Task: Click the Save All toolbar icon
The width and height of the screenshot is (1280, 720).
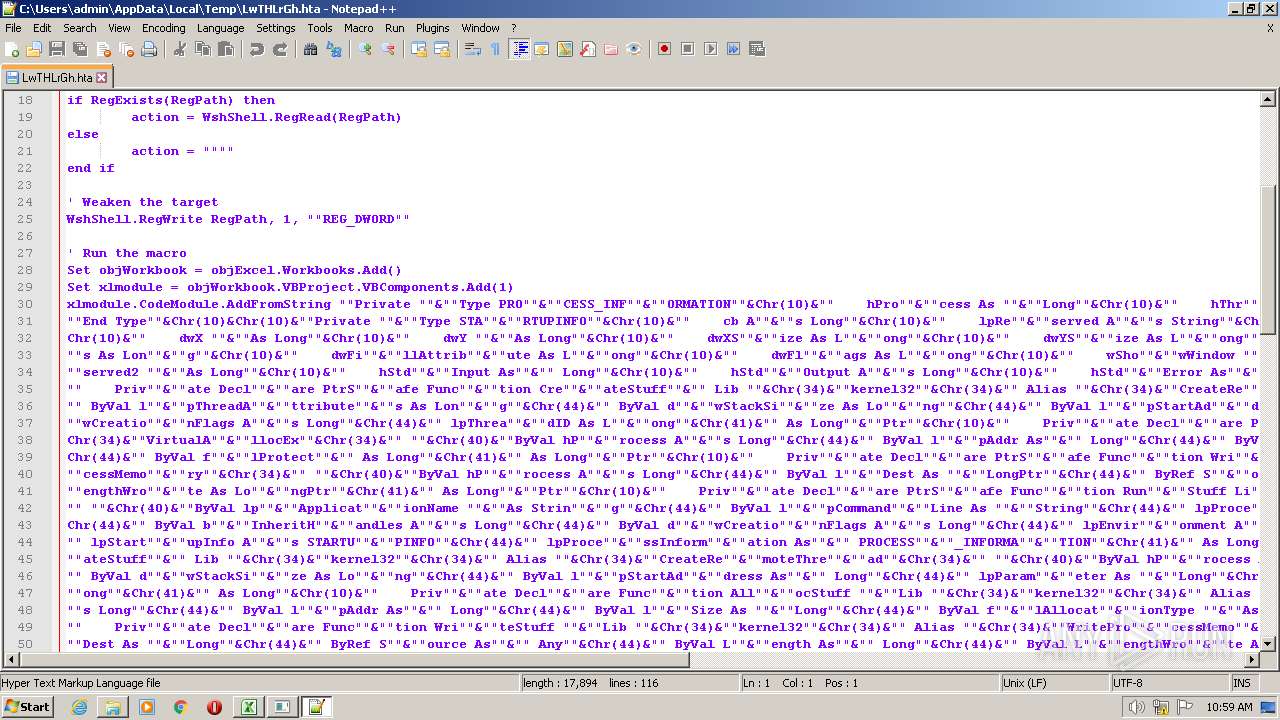Action: (80, 49)
